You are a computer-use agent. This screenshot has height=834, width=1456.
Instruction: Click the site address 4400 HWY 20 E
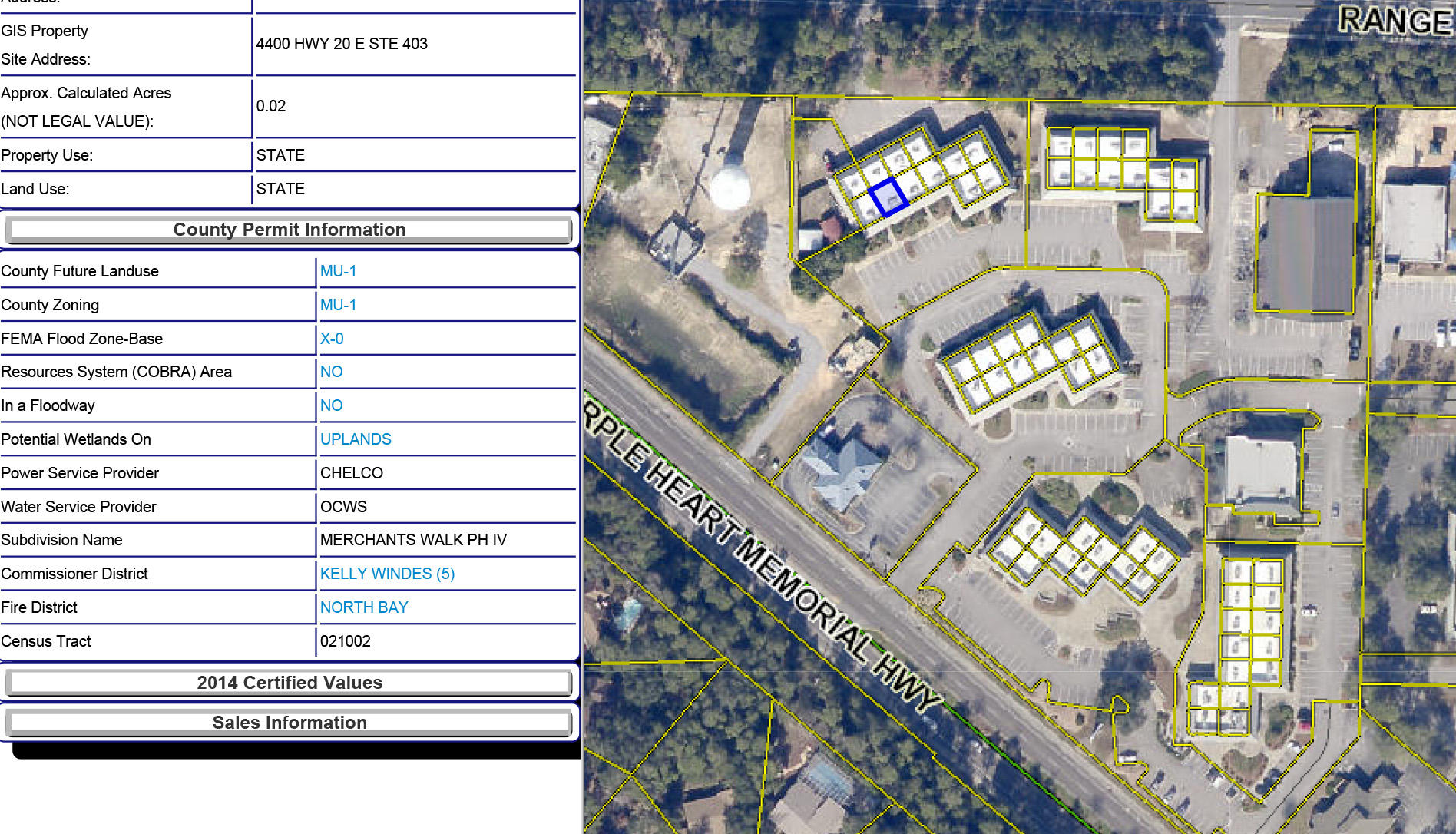click(342, 44)
